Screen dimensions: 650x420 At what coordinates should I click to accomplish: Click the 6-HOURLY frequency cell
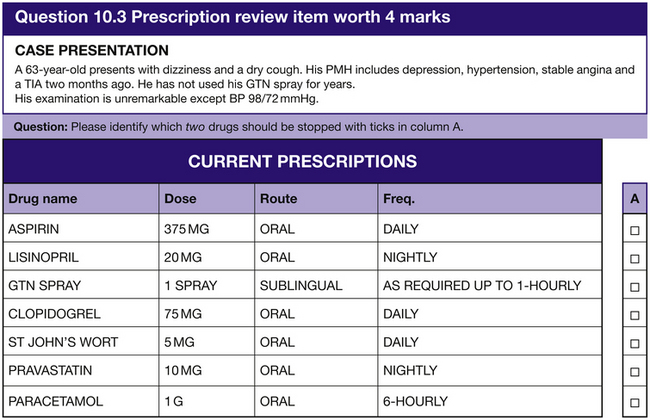point(414,400)
